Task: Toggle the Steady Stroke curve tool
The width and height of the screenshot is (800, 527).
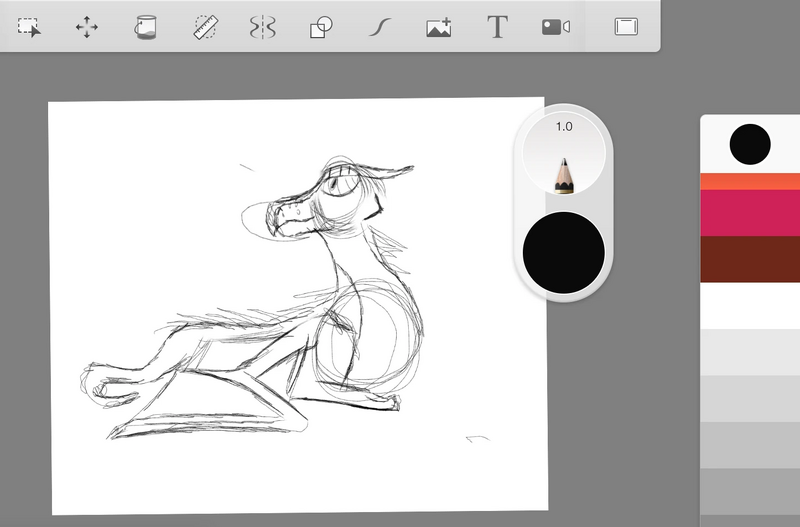Action: coord(379,27)
